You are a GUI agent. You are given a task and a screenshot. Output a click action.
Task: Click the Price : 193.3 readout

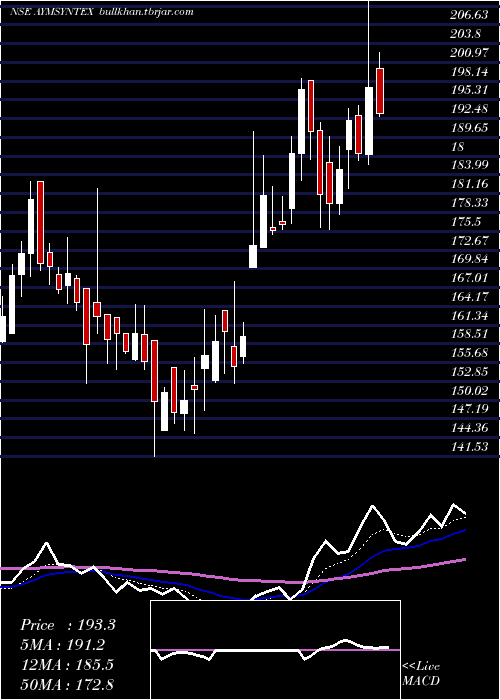(68, 625)
